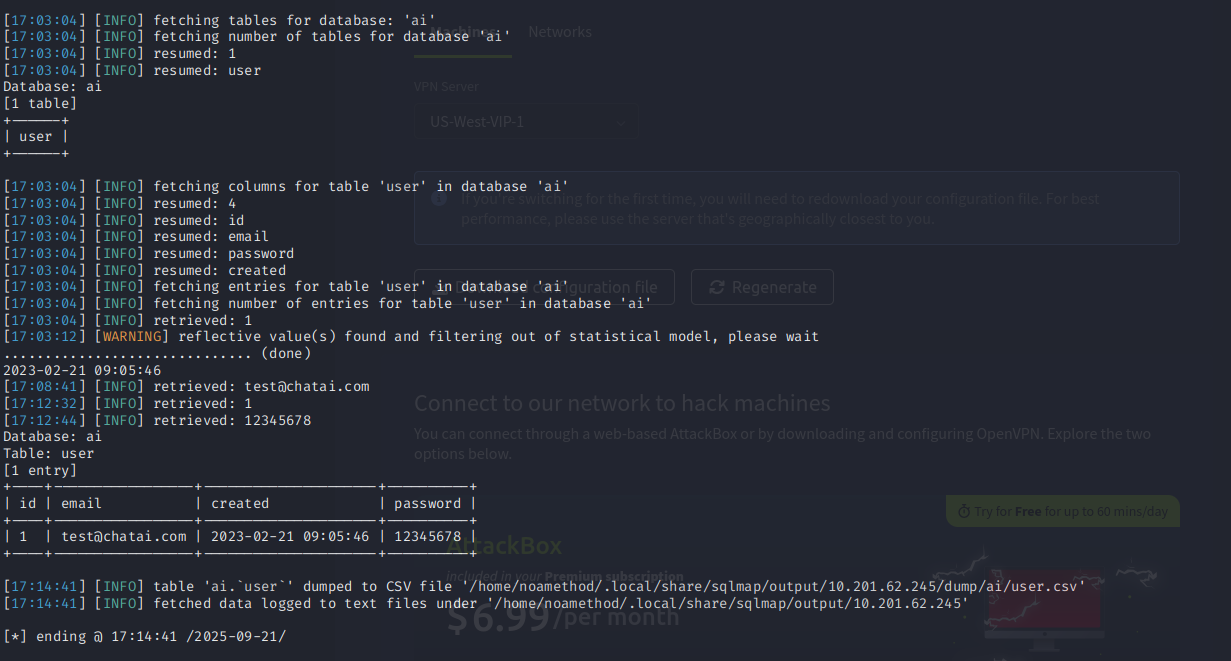Image resolution: width=1231 pixels, height=661 pixels.
Task: Click test@chatai.com in the results table
Action: click(124, 537)
